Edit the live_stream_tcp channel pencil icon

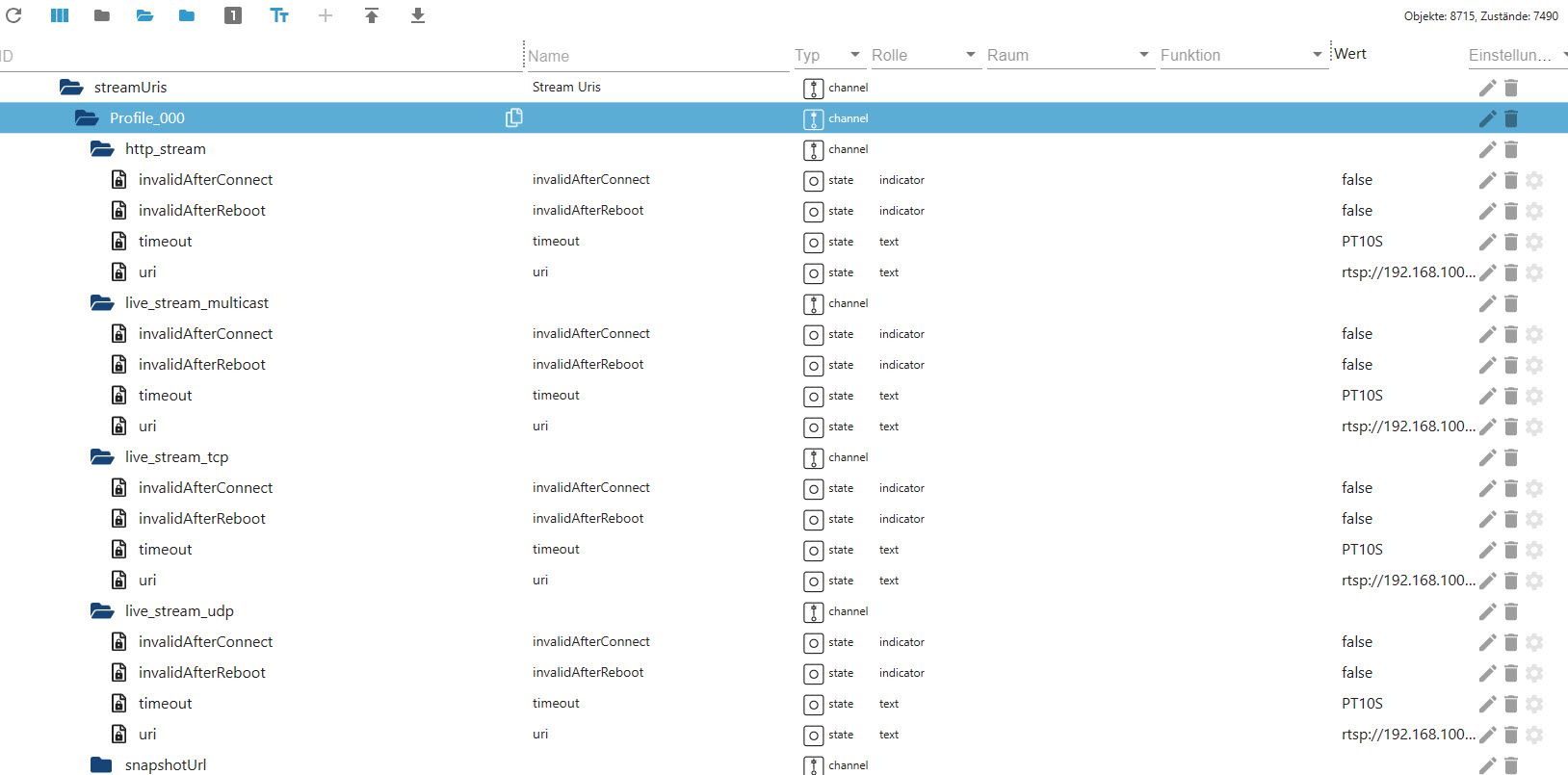(x=1487, y=457)
